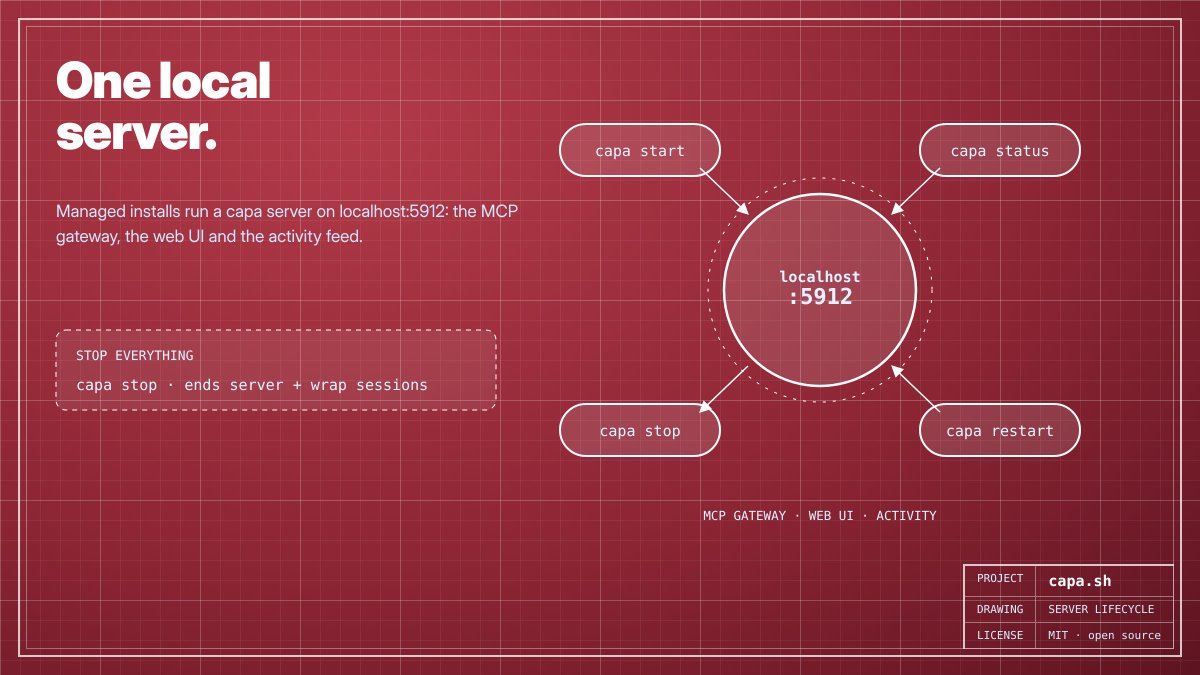1200x675 pixels.
Task: Click the "LICENSE" cell in title block
Action: tap(1000, 635)
